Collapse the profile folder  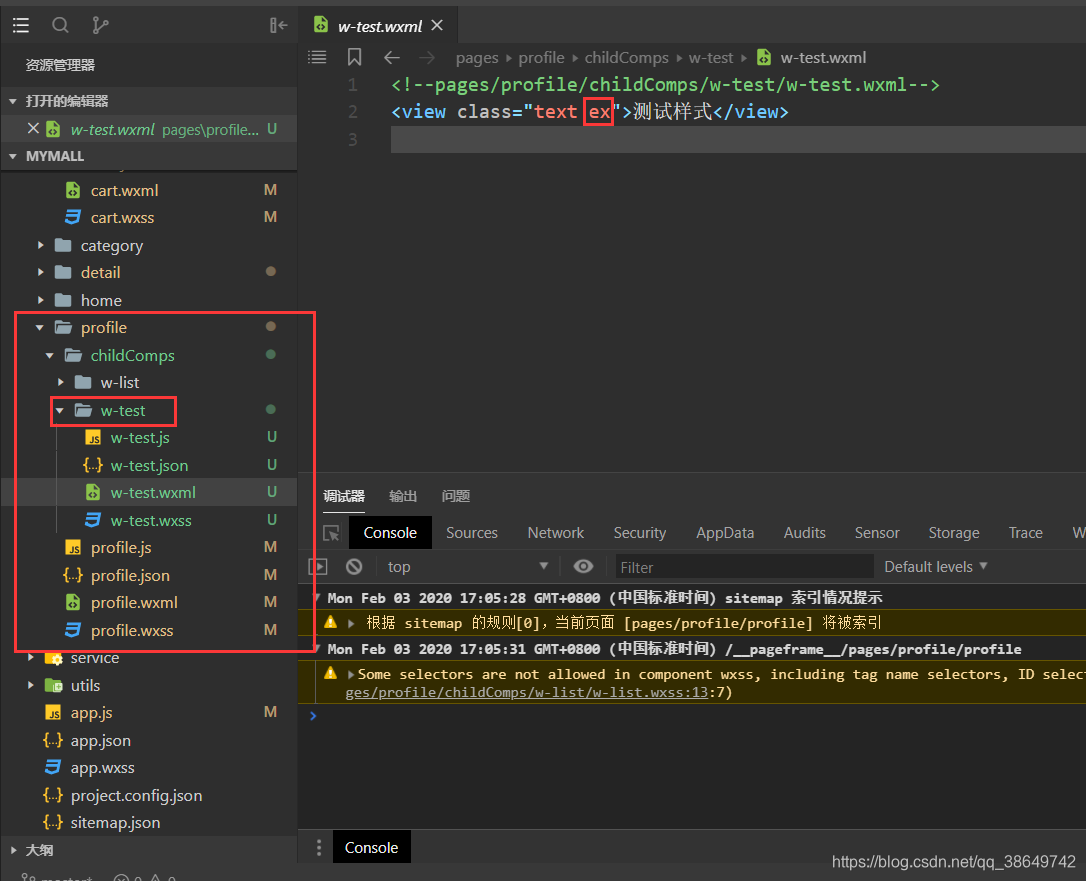[x=40, y=328]
